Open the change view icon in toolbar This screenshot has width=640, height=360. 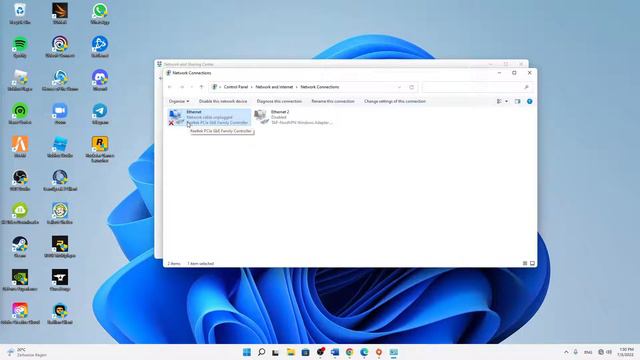[499, 101]
